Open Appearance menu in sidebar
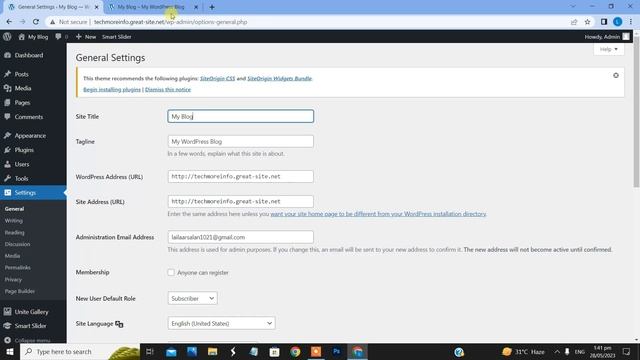Image resolution: width=640 pixels, height=360 pixels. tap(30, 136)
